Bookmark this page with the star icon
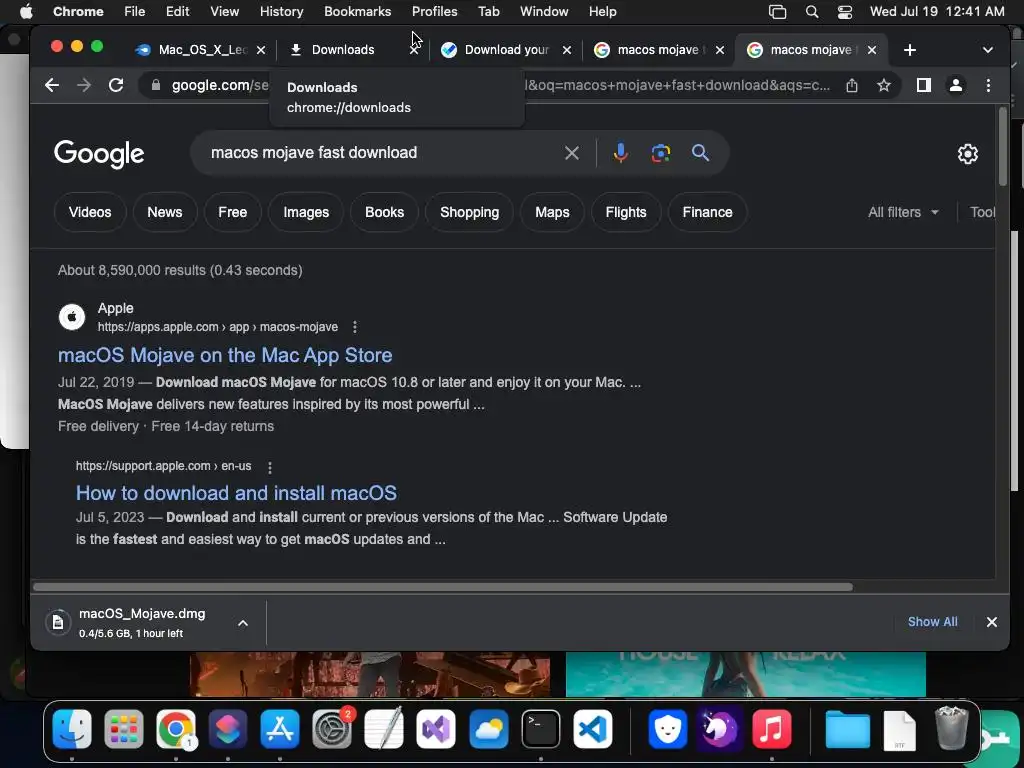 [884, 85]
